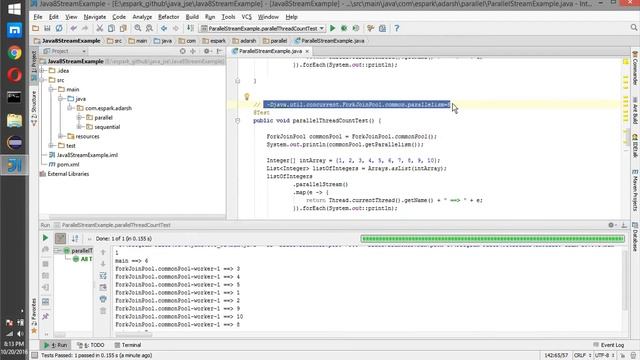Open the Refactor menu
This screenshot has height=360, width=640.
tap(169, 17)
